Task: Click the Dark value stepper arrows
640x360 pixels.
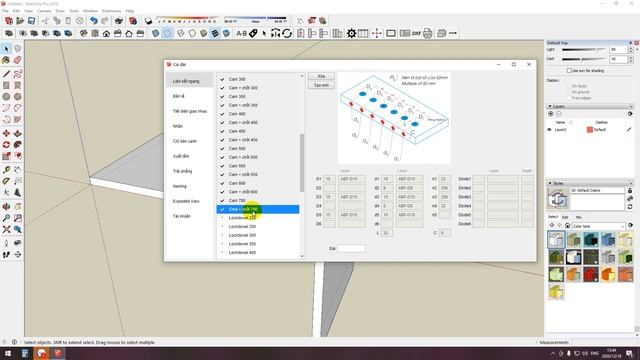Action: 631,59
